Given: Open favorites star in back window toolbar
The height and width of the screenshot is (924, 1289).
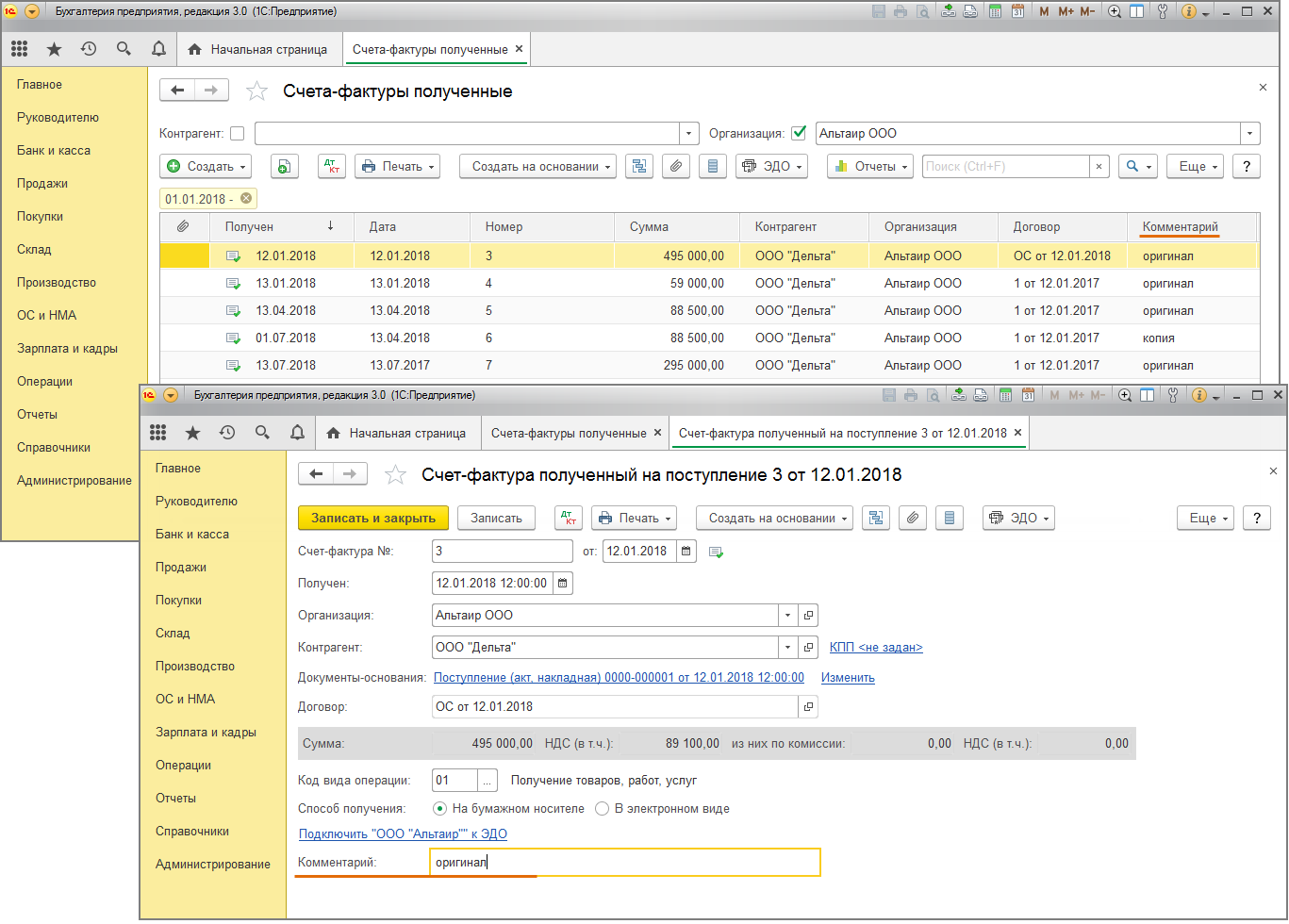Looking at the screenshot, I should click(x=54, y=49).
